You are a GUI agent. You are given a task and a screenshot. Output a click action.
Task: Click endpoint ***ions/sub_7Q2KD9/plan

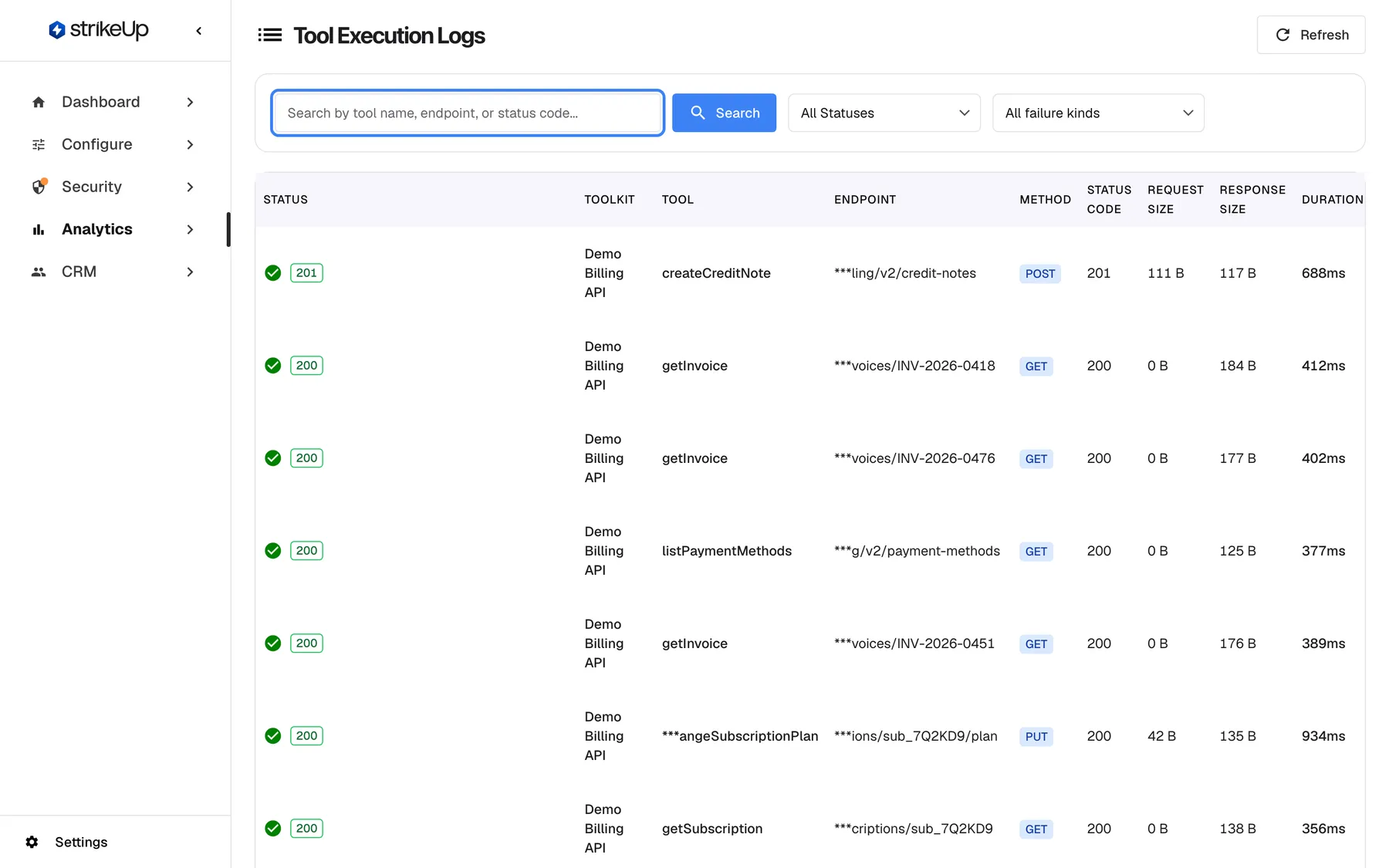[x=916, y=736]
